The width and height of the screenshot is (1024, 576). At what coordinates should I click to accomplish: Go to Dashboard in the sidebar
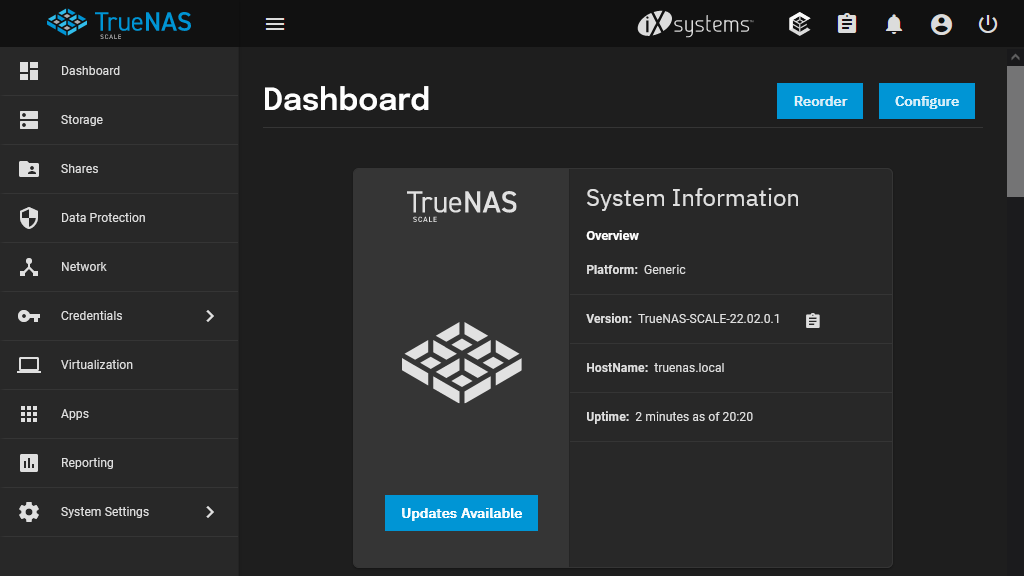tap(120, 71)
